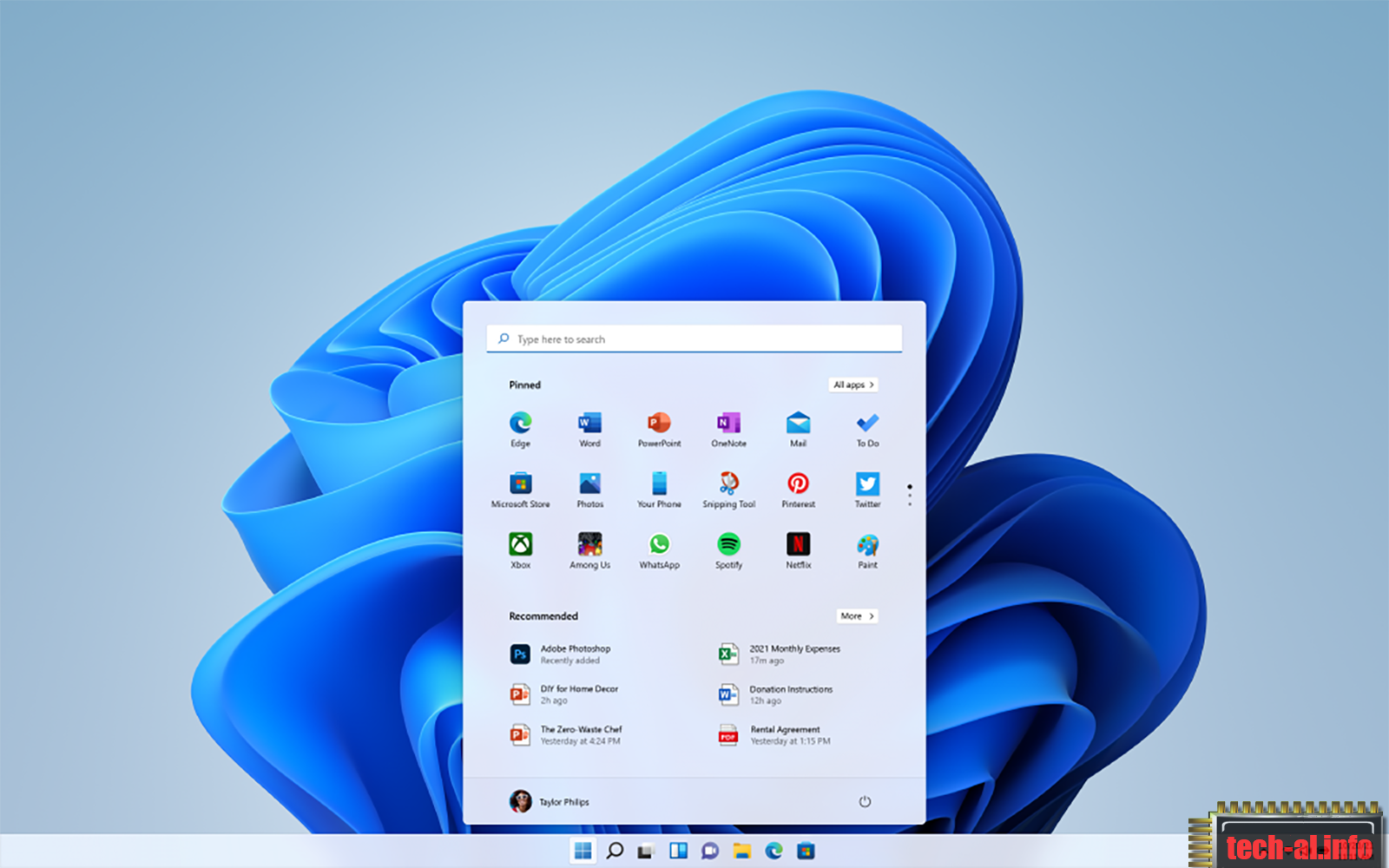Open Microsoft Store from the taskbar
The height and width of the screenshot is (868, 1389).
806,851
